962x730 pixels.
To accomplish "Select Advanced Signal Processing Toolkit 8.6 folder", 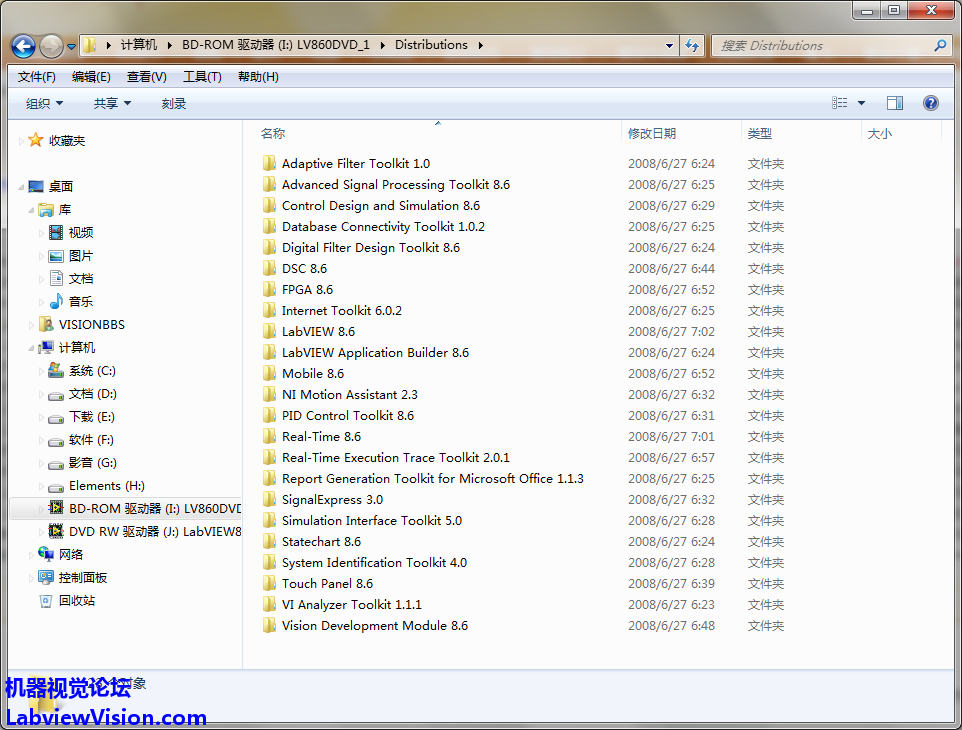I will click(x=396, y=185).
